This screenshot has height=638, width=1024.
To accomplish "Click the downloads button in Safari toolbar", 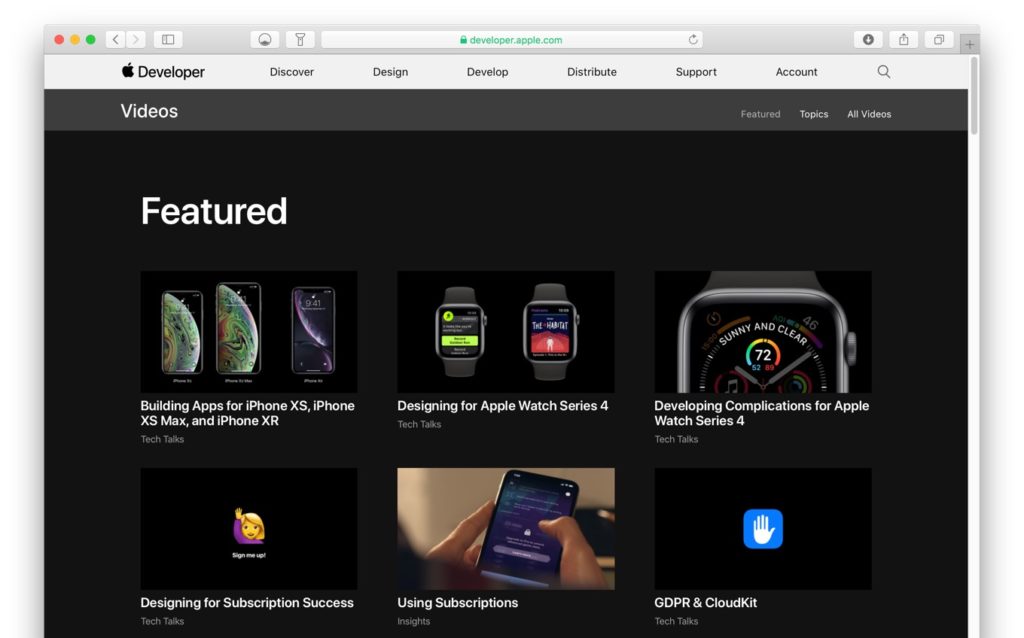I will (x=867, y=39).
